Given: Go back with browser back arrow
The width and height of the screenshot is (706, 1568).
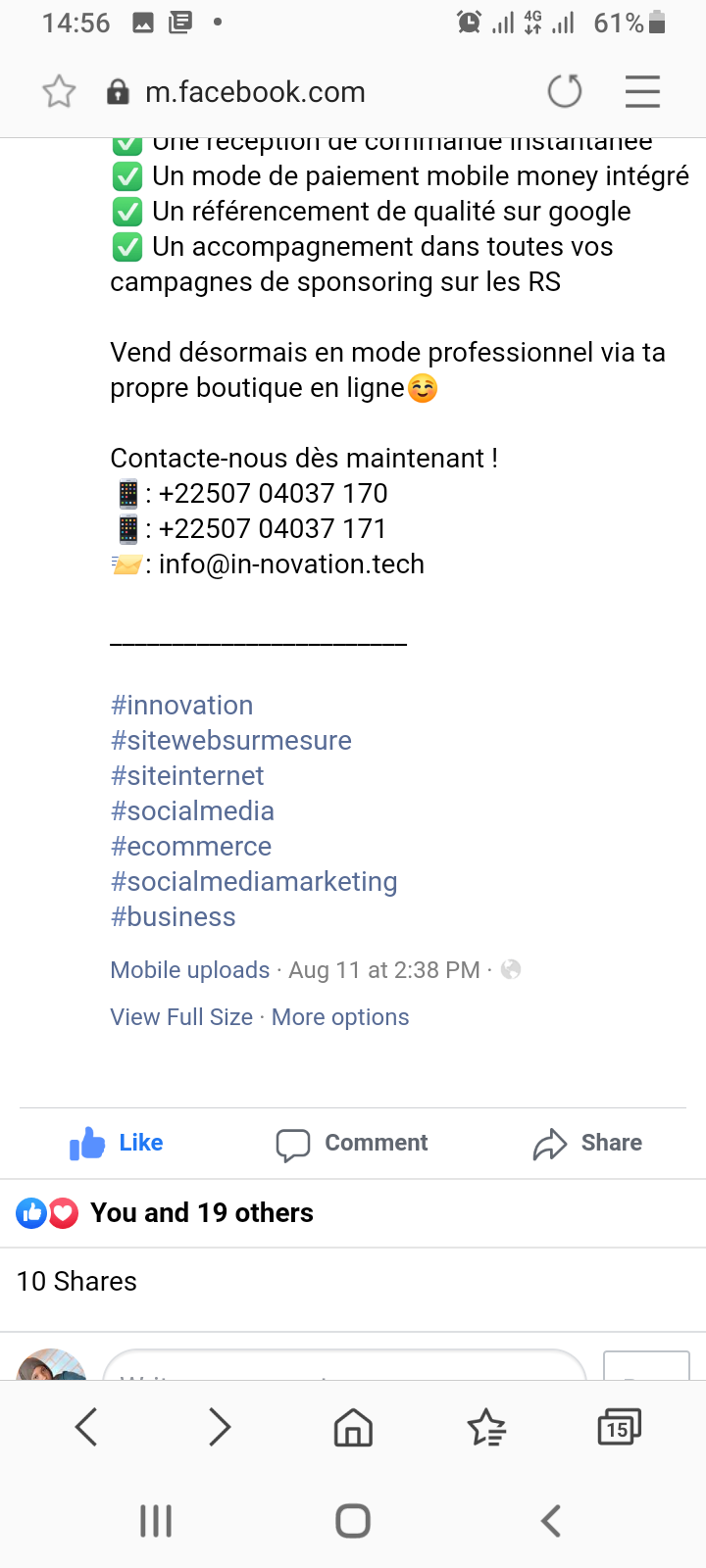Looking at the screenshot, I should pyautogui.click(x=86, y=1427).
